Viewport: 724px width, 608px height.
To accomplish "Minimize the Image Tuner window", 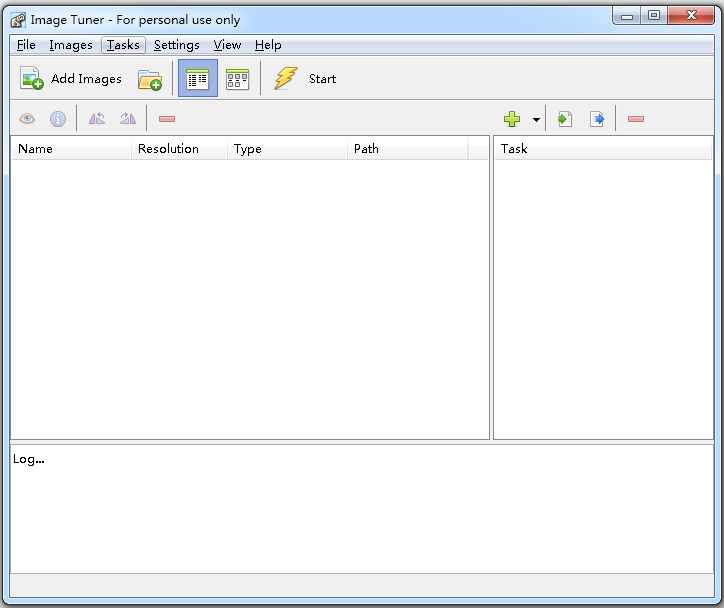I will coord(627,16).
